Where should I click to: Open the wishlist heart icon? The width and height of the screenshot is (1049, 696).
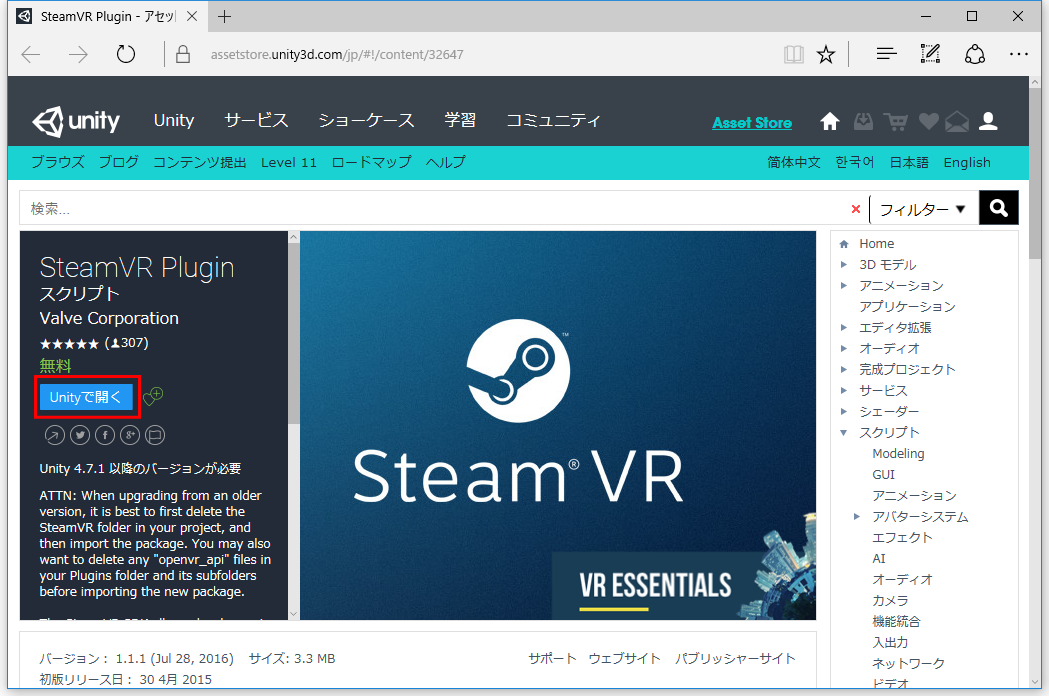929,121
